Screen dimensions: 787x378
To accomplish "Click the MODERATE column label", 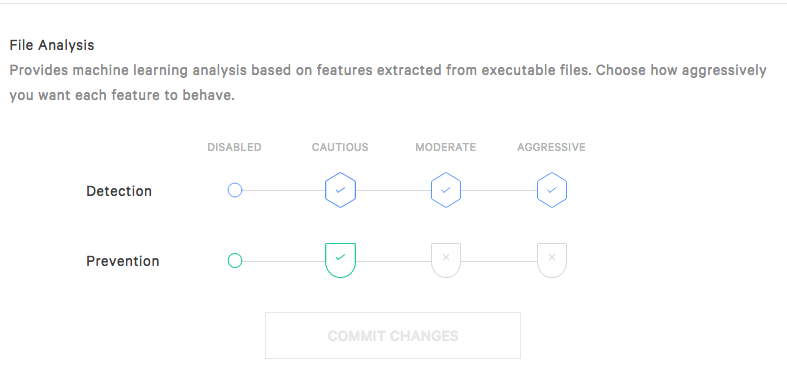I will tap(446, 147).
